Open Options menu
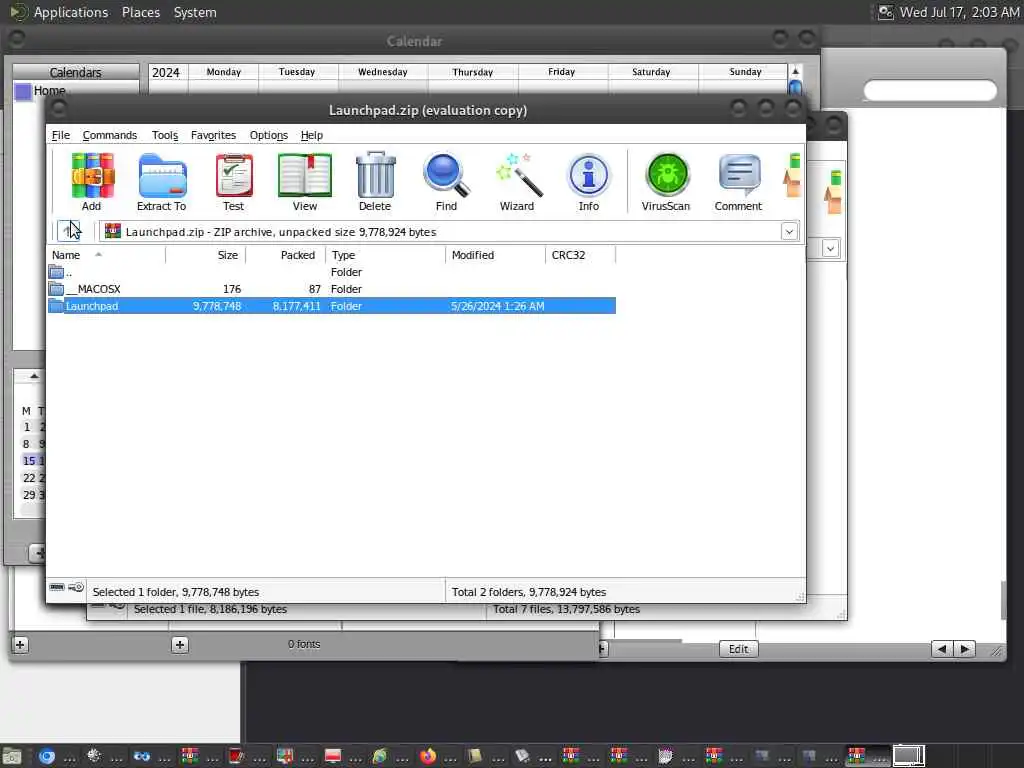This screenshot has height=768, width=1024. pos(268,135)
